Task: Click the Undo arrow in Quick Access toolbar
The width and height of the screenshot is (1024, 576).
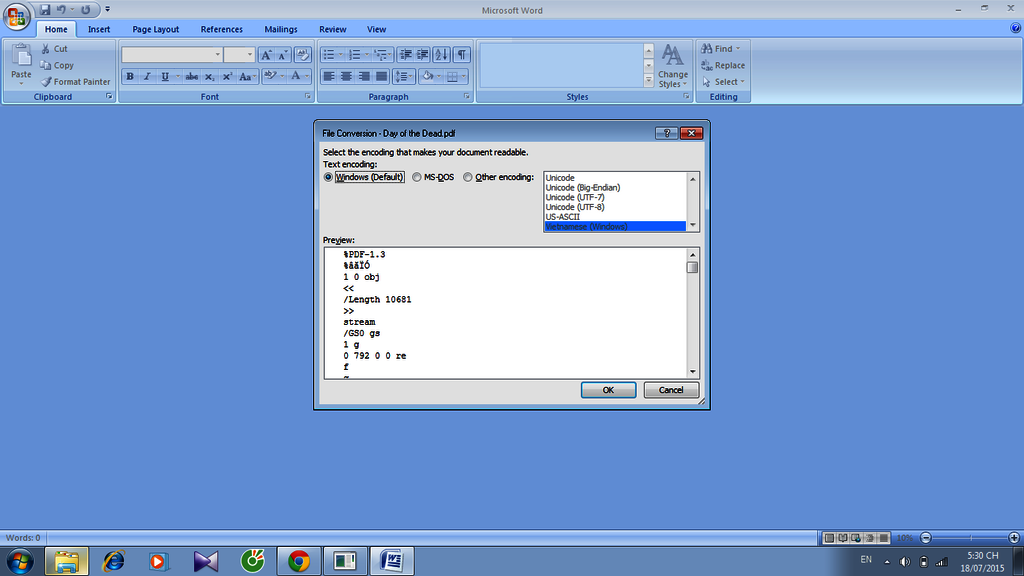Action: [x=61, y=10]
